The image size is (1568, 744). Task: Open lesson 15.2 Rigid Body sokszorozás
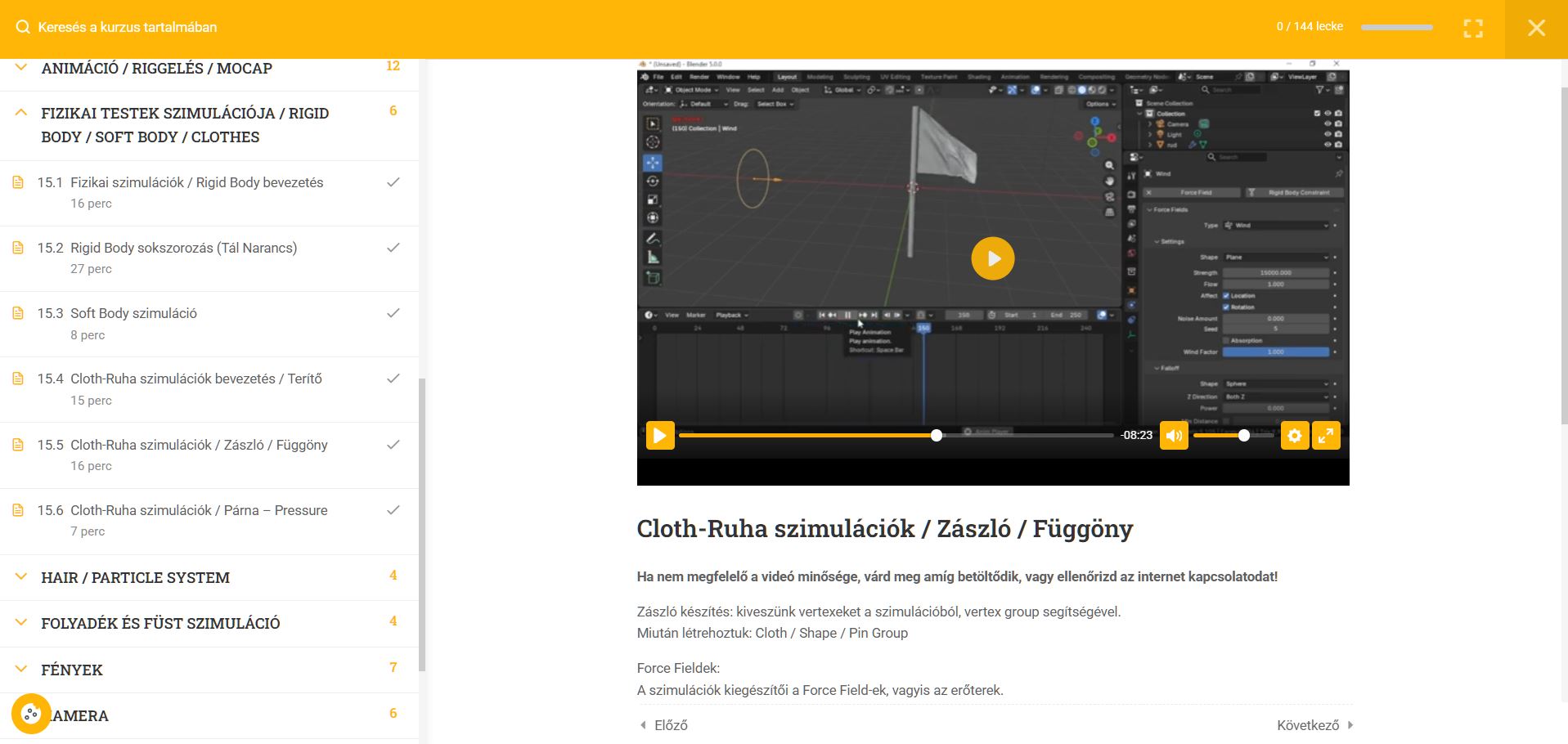(x=183, y=248)
